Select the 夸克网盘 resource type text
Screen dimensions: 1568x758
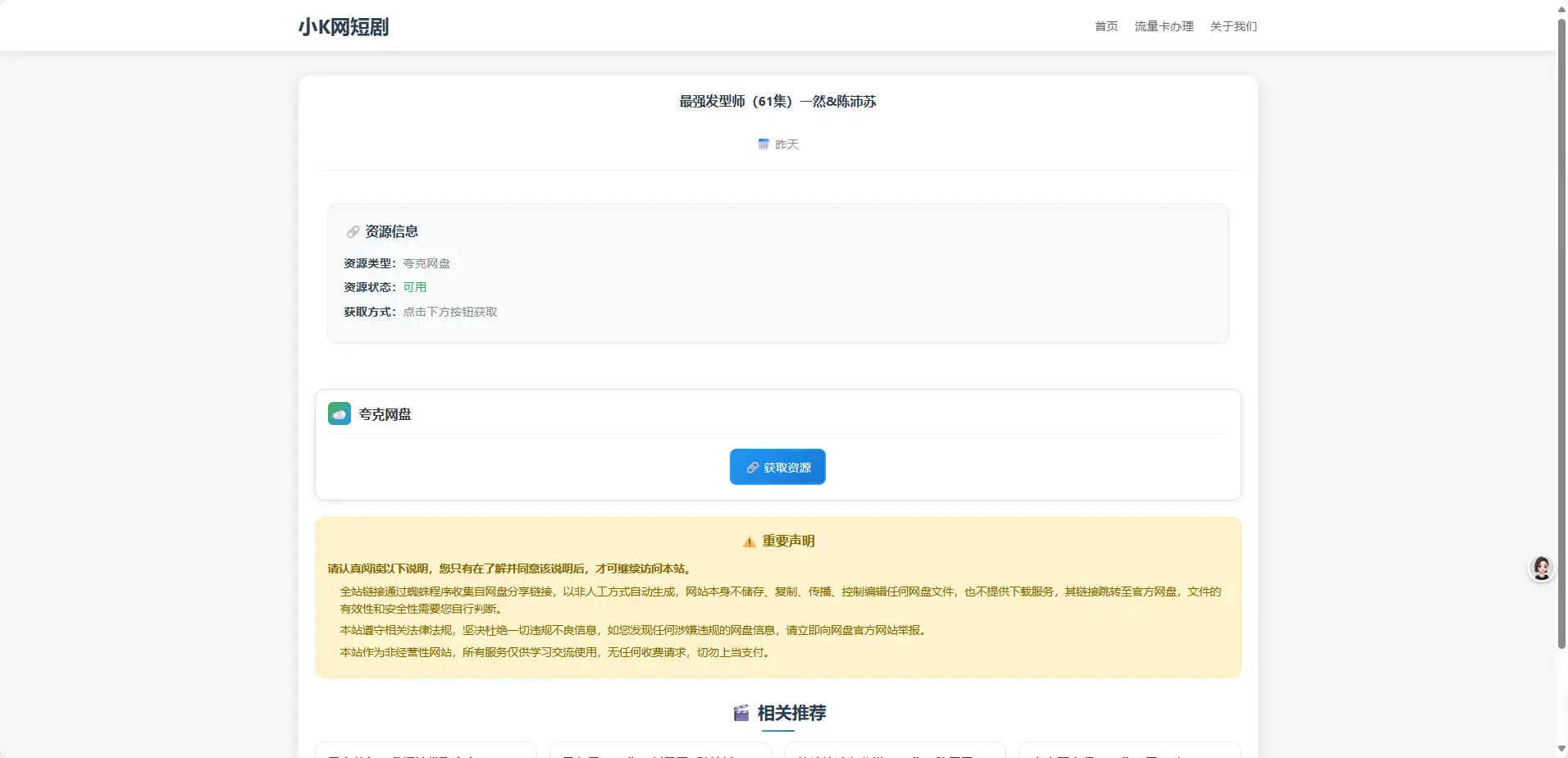(426, 263)
